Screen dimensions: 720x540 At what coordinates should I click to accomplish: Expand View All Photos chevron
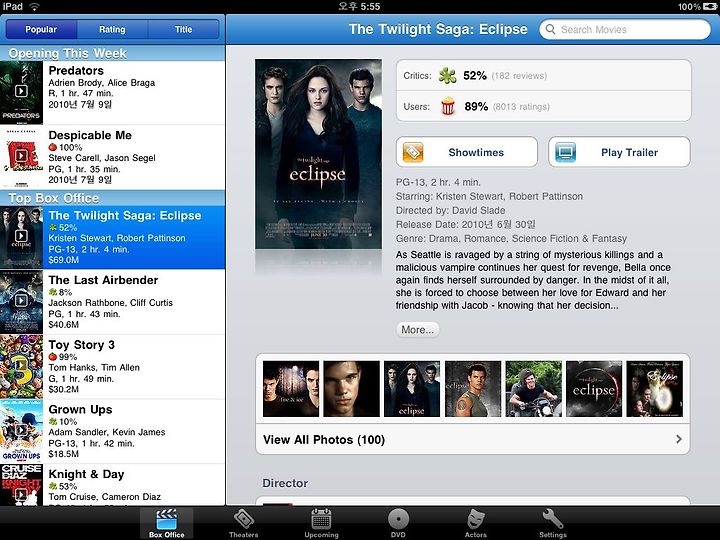tap(679, 439)
